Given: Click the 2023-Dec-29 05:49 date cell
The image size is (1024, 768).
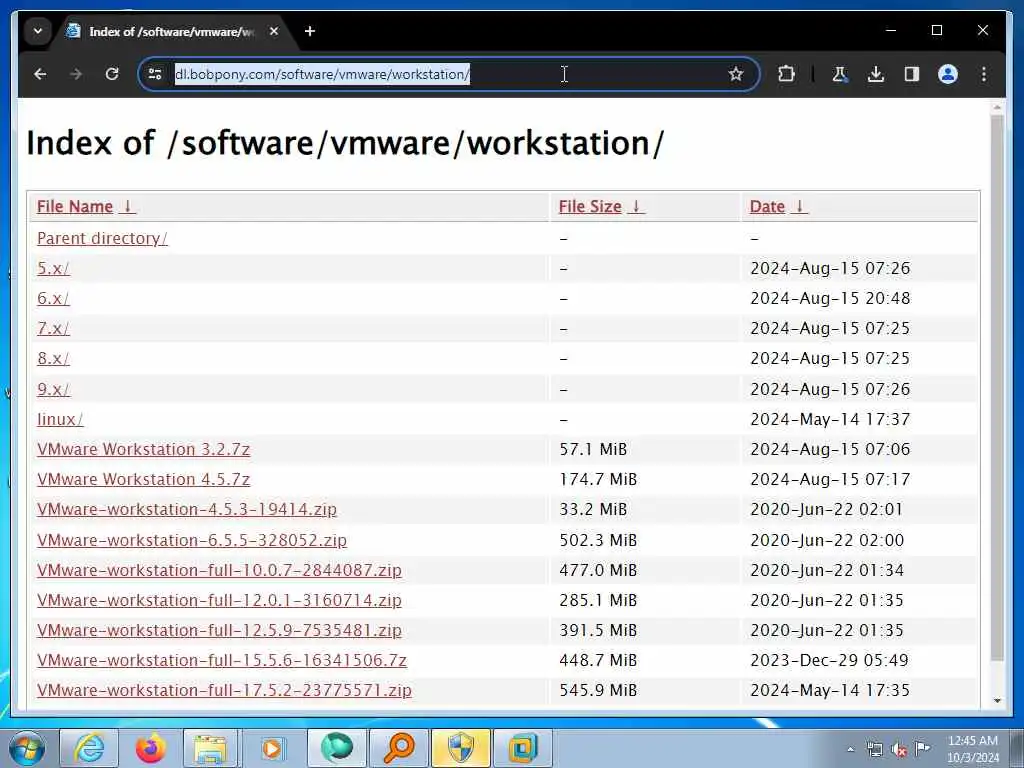Looking at the screenshot, I should click(x=829, y=660).
